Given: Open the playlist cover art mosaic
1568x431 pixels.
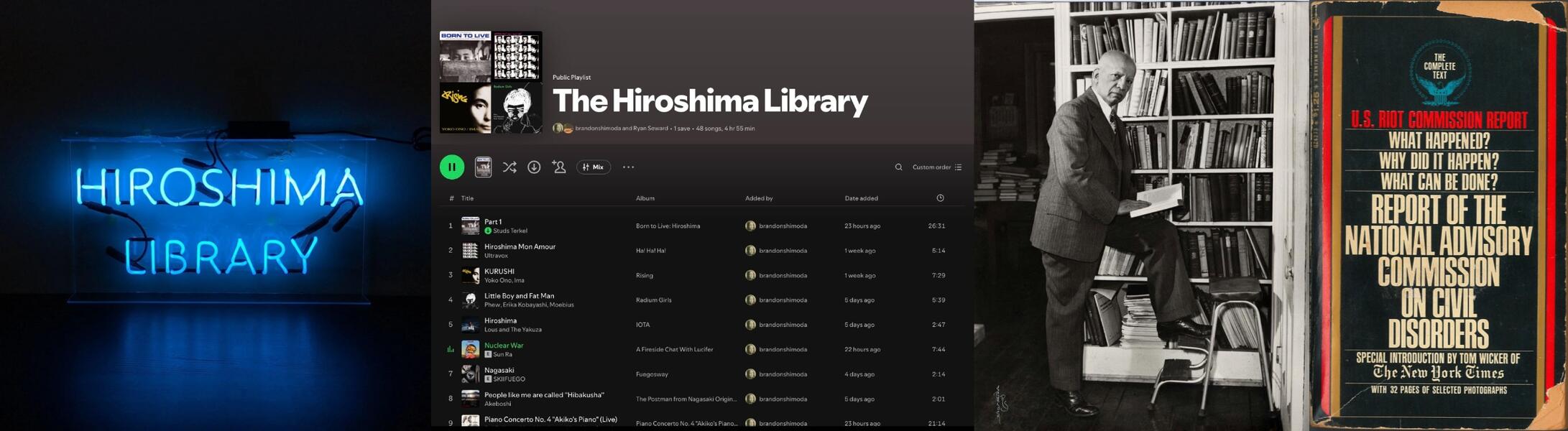Looking at the screenshot, I should [x=491, y=82].
